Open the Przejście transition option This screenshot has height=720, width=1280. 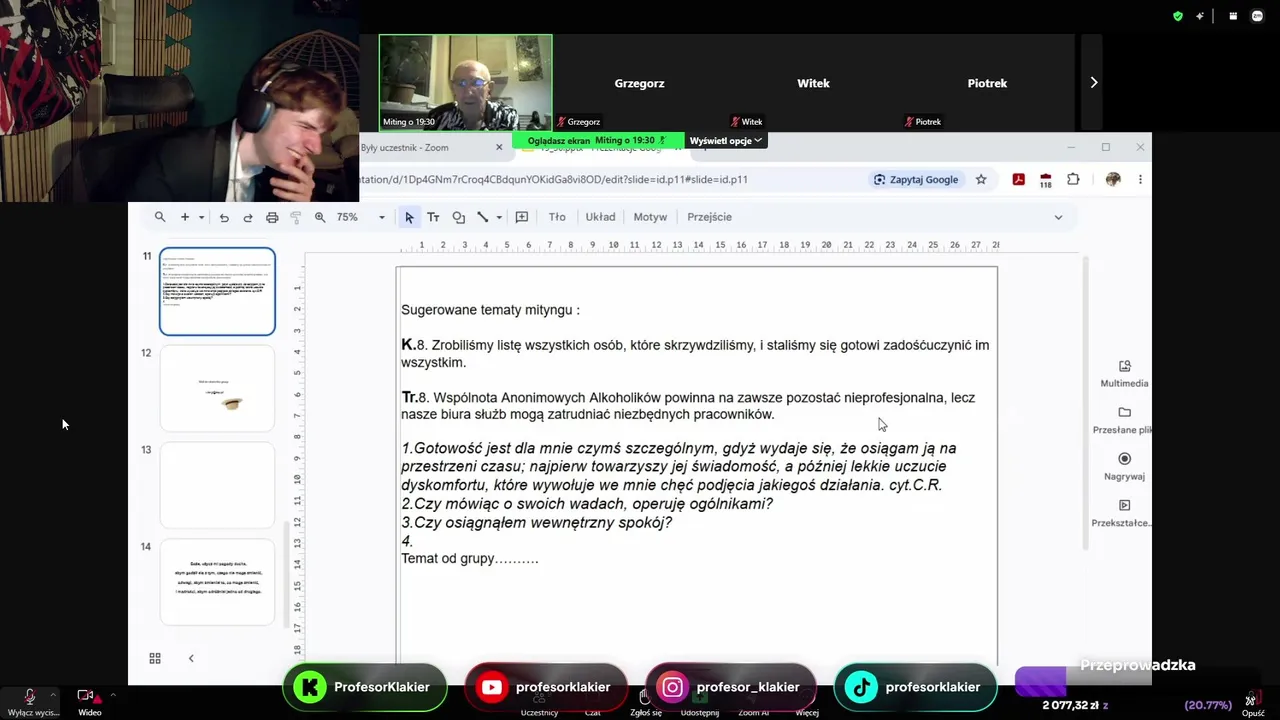[x=709, y=217]
